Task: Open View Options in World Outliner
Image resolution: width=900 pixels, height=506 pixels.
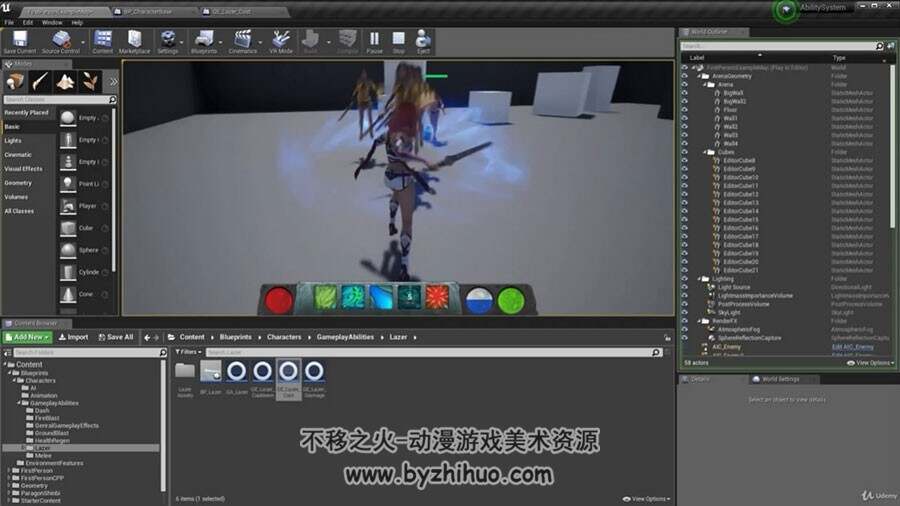Action: pyautogui.click(x=871, y=363)
